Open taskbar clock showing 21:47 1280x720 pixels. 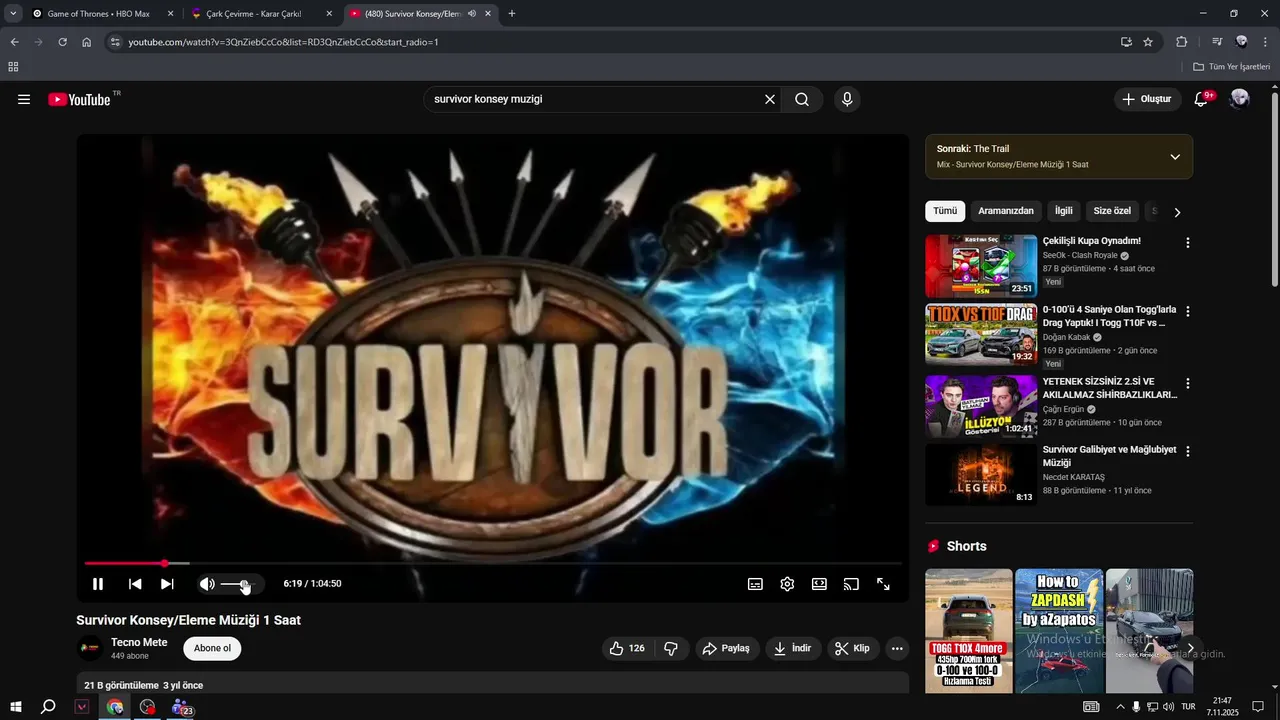point(1222,707)
